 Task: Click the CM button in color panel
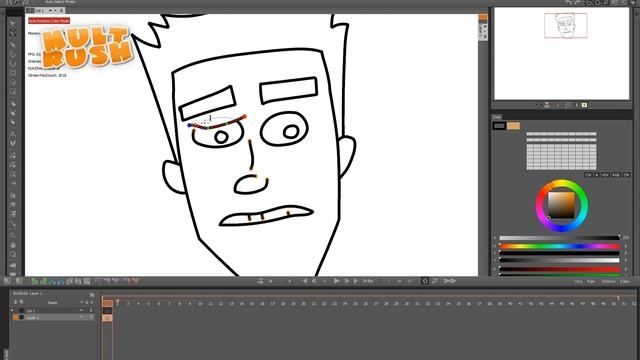(x=627, y=175)
